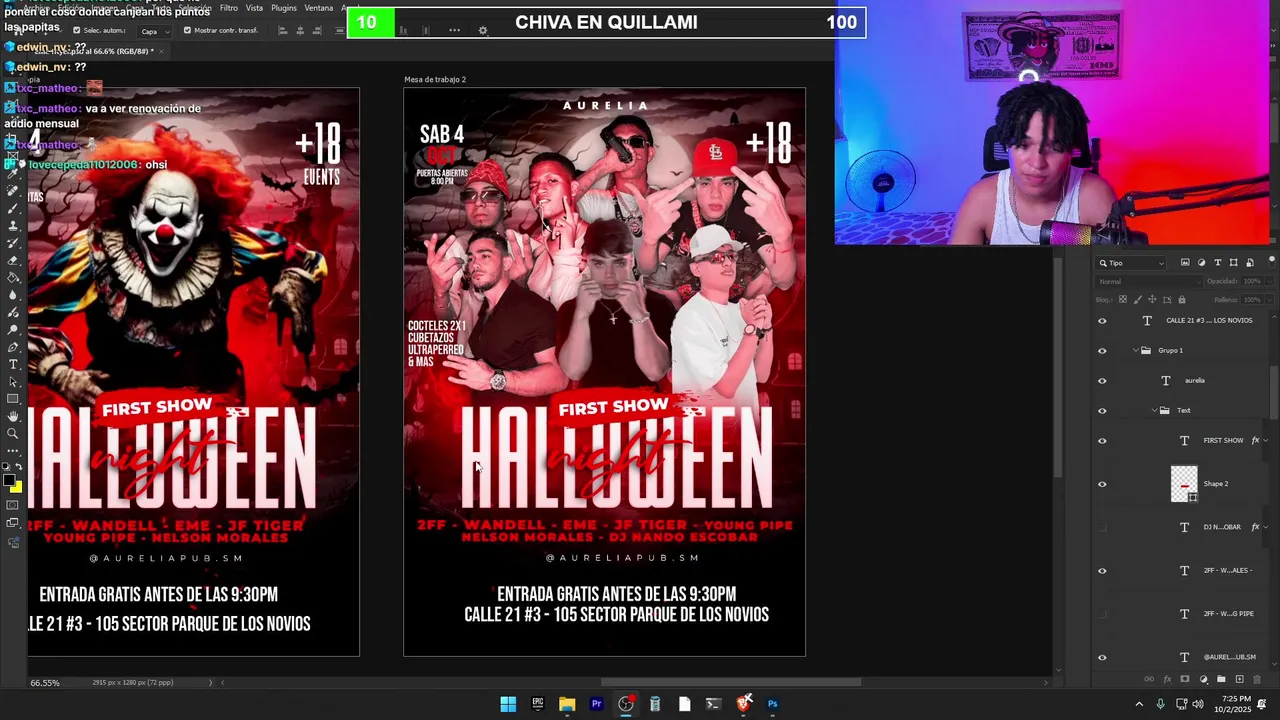1280x720 pixels.
Task: Toggle Quick Mask mode
Action: click(x=13, y=505)
